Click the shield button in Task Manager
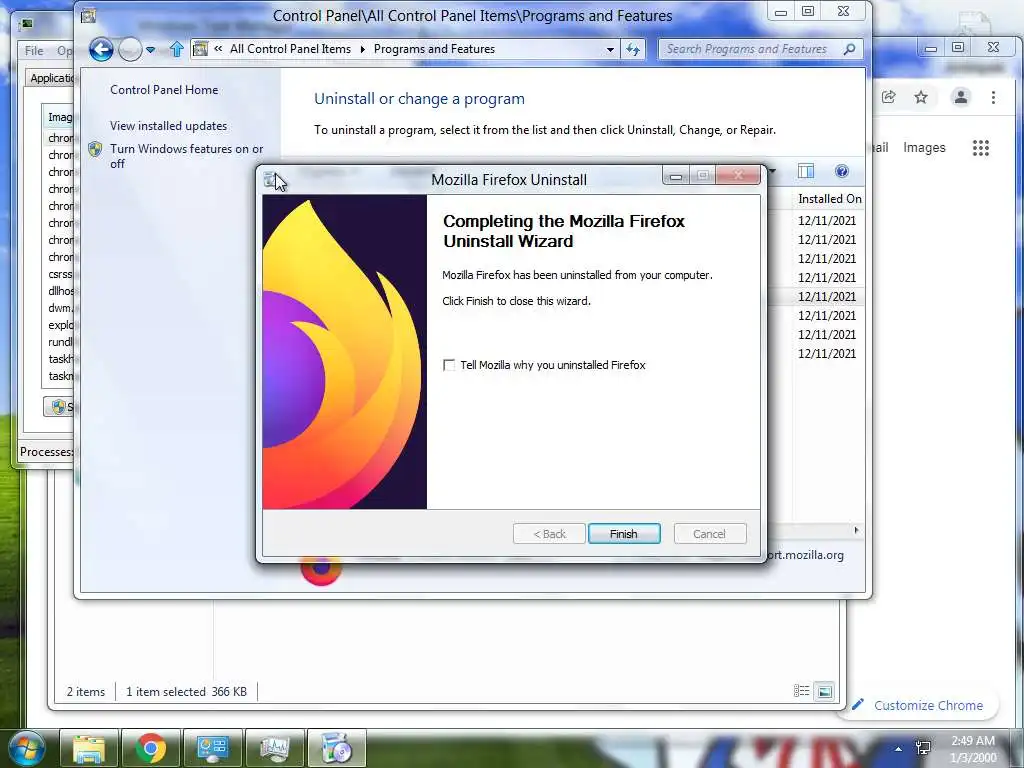 pos(59,407)
